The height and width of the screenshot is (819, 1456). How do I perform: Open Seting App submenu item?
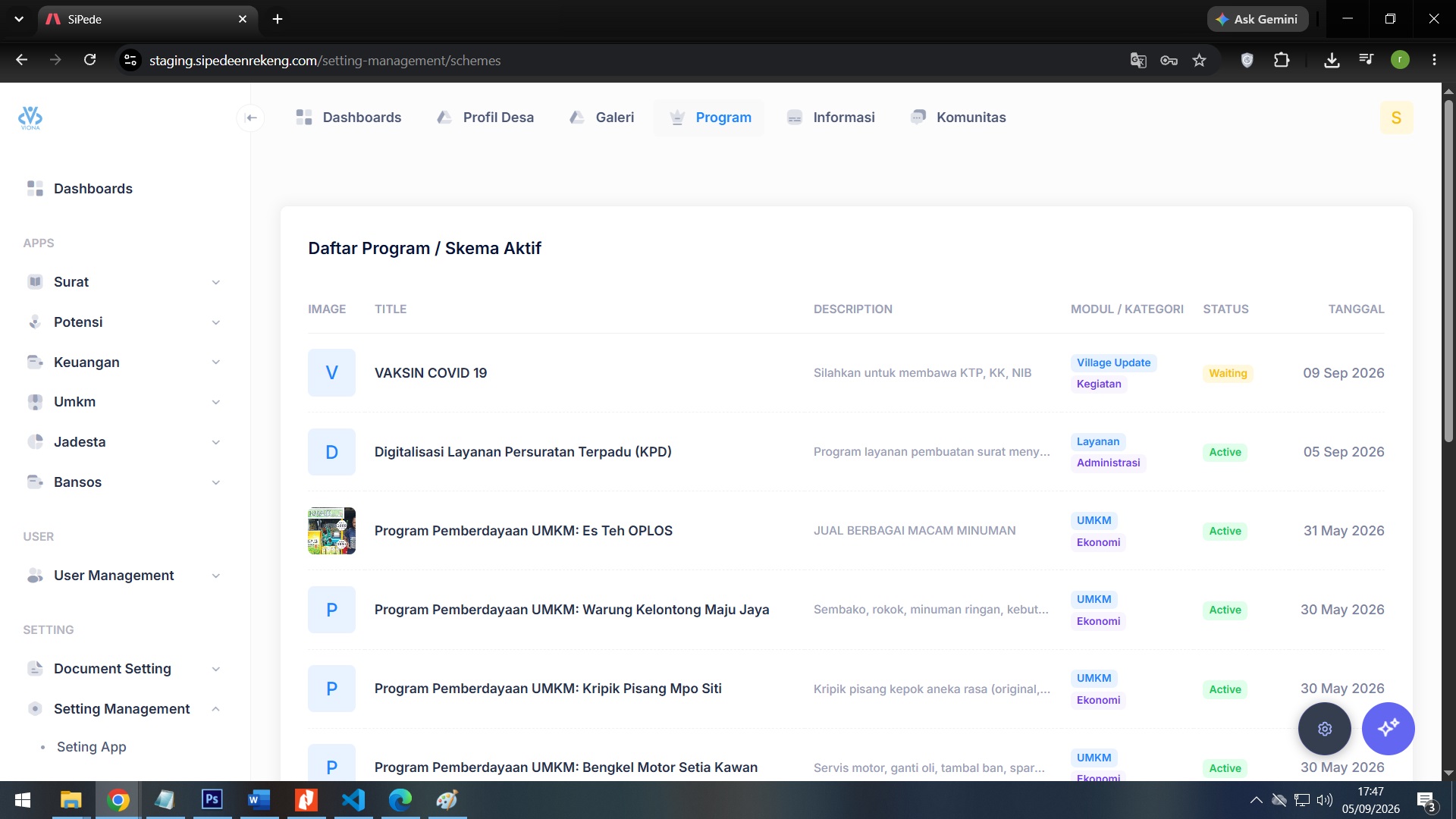click(x=92, y=747)
